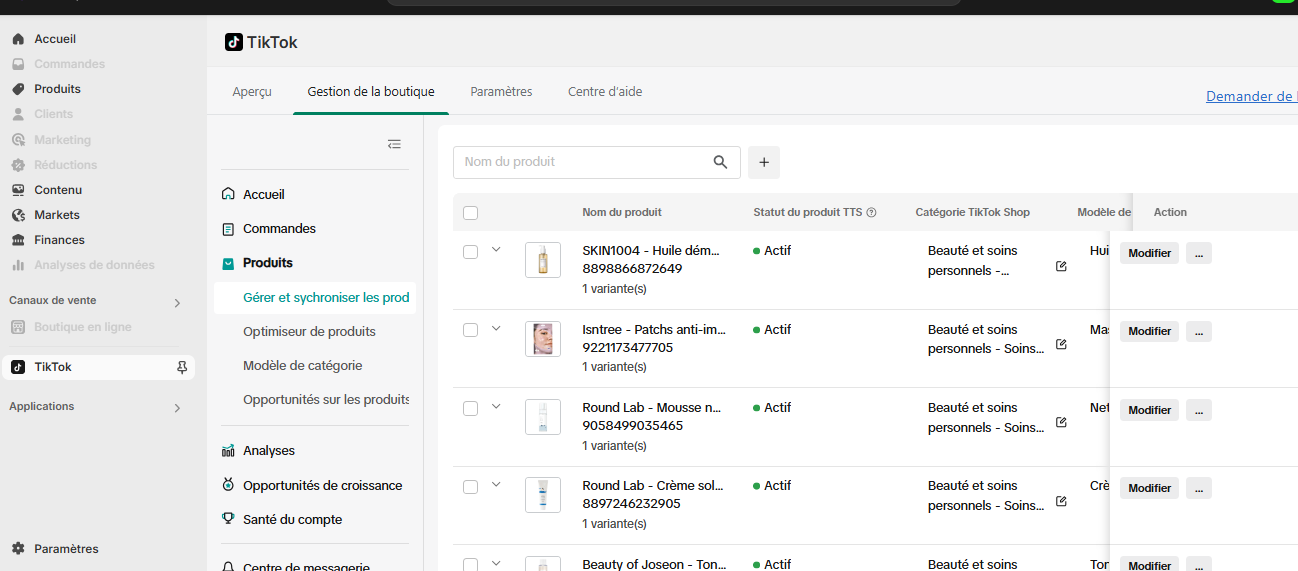1298x571 pixels.
Task: Open more actions for the SKIN1004 row
Action: coord(1199,253)
